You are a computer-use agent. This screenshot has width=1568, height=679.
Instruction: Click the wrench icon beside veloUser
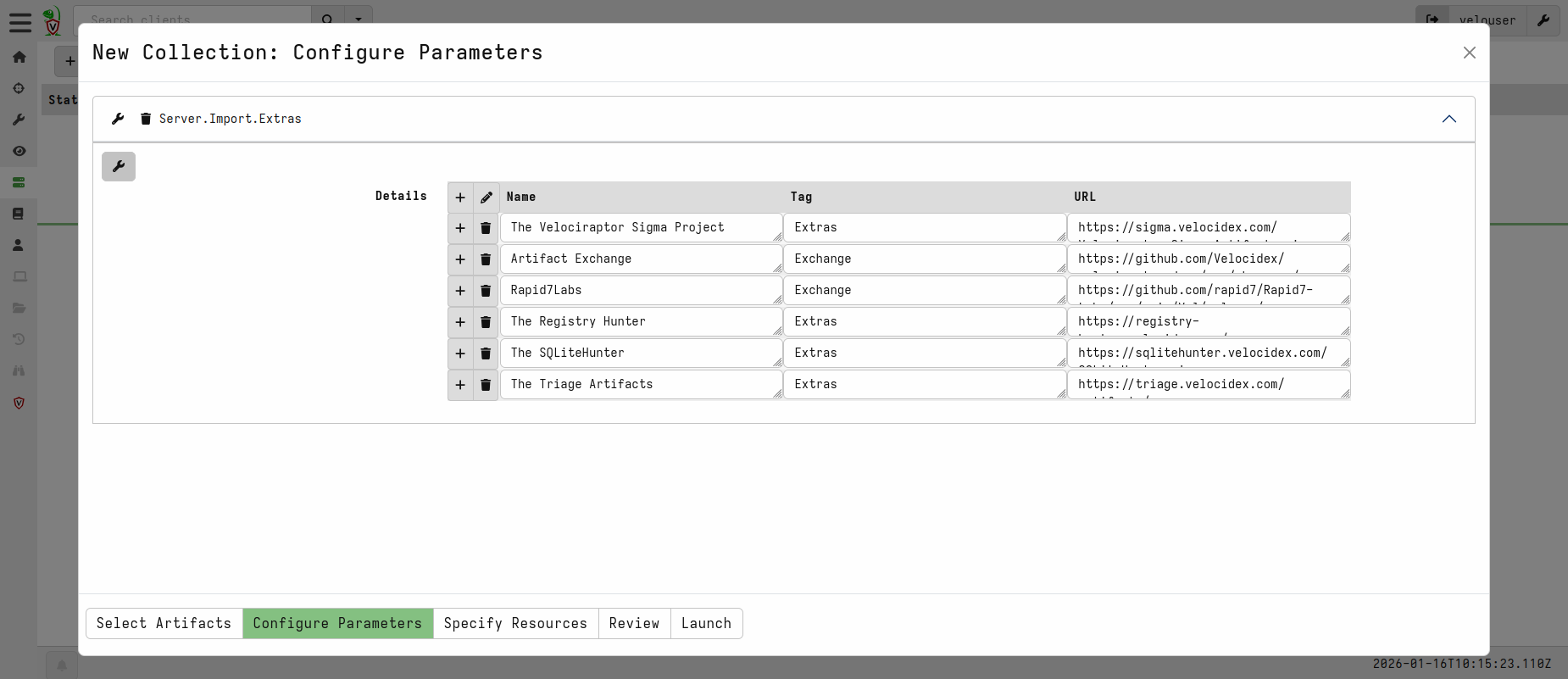coord(1543,19)
